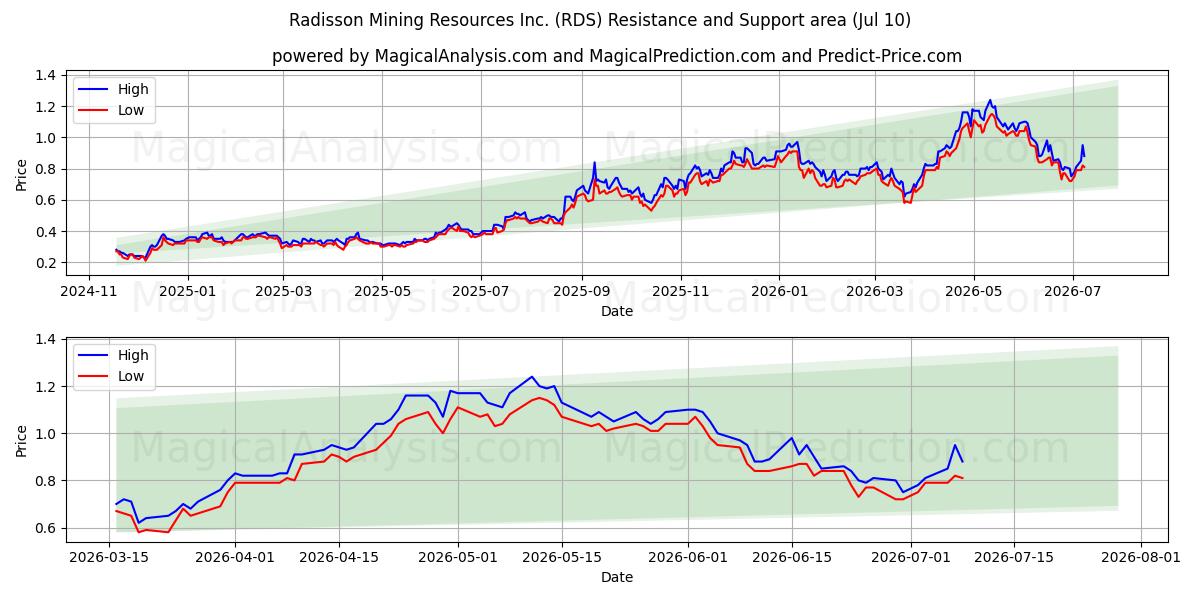The height and width of the screenshot is (600, 1200).
Task: Click the '2026-07-15' date label
Action: tap(1013, 557)
